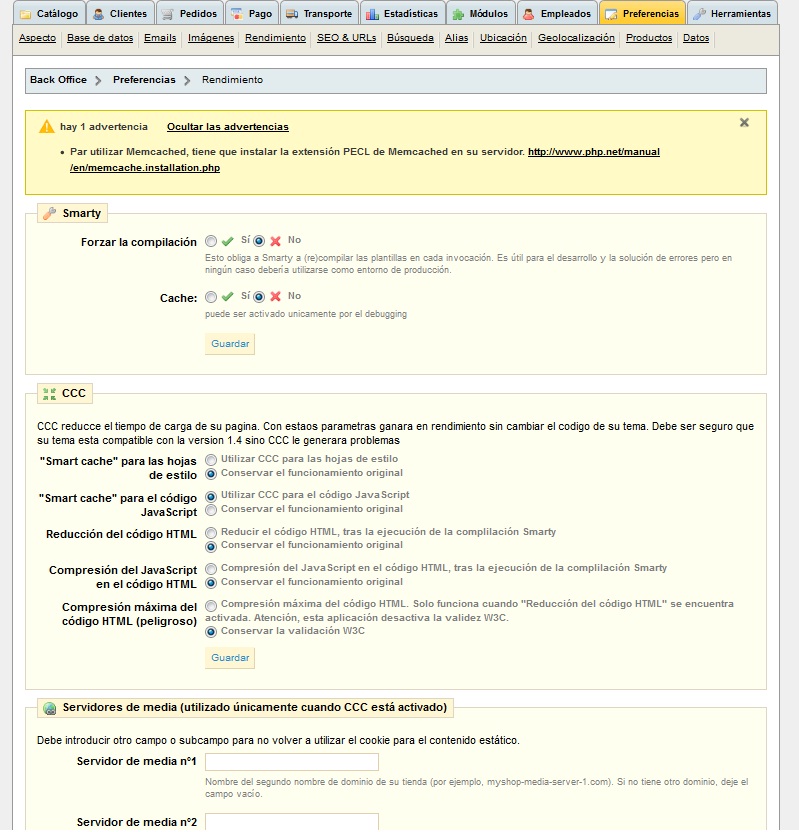Open Ubicación preferences
The width and height of the screenshot is (799, 832).
click(x=503, y=38)
